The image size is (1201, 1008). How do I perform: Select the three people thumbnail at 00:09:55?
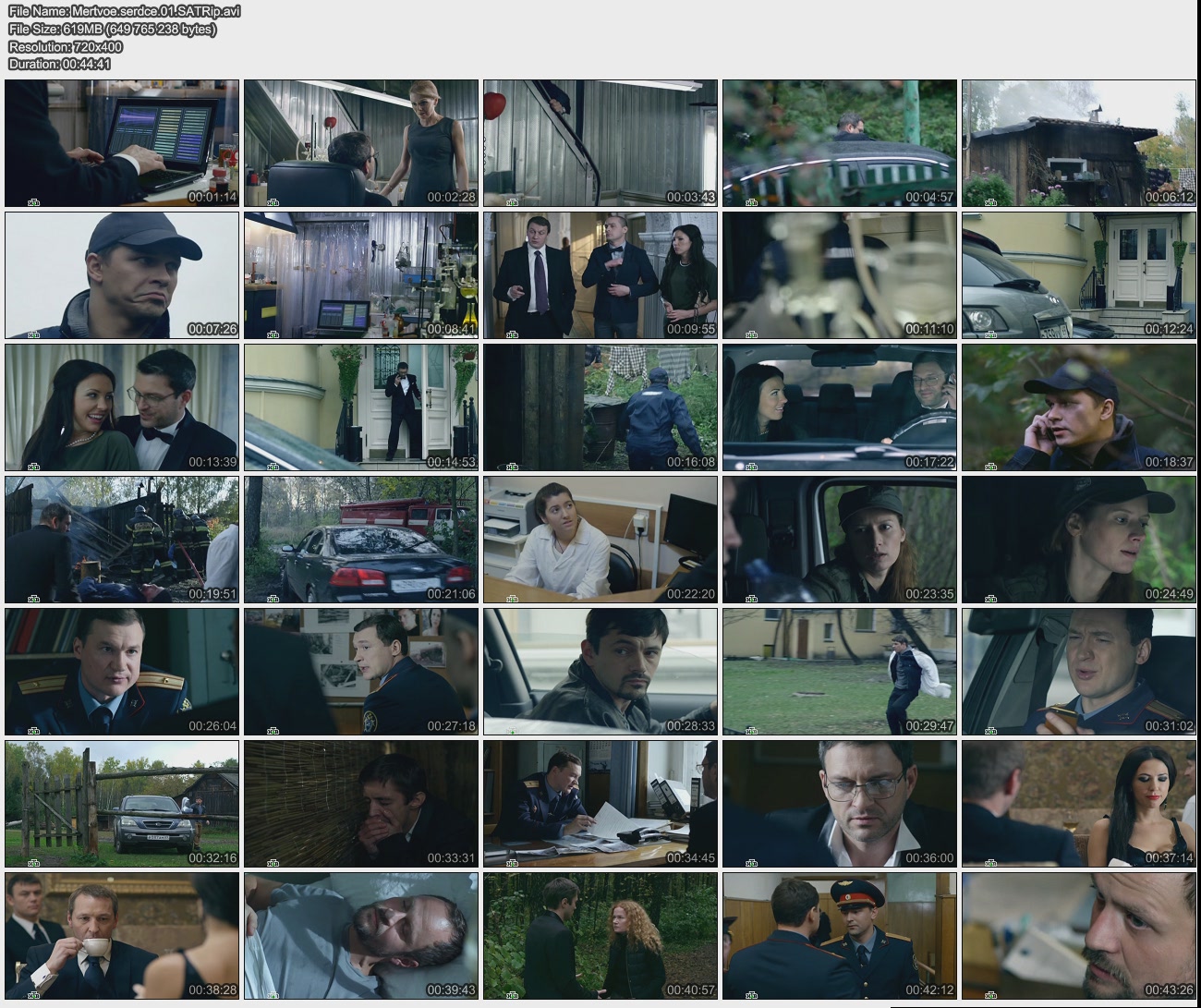[x=600, y=275]
